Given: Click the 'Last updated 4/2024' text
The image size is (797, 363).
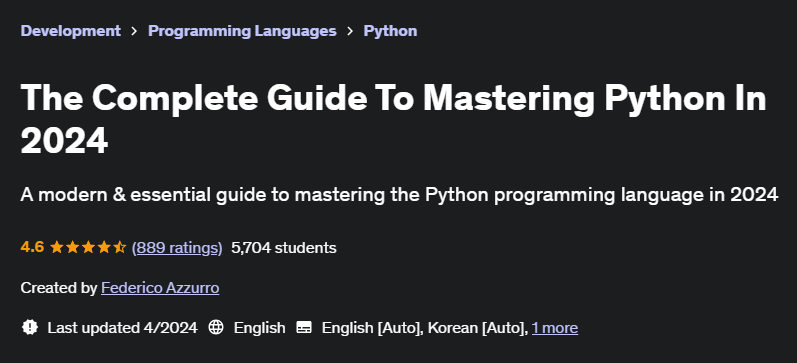Looking at the screenshot, I should 122,328.
